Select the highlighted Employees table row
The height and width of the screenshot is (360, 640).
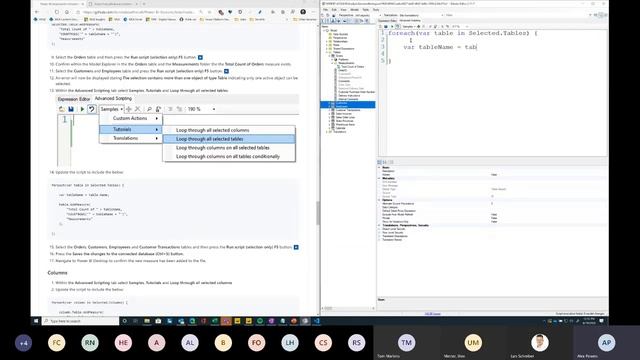[348, 106]
